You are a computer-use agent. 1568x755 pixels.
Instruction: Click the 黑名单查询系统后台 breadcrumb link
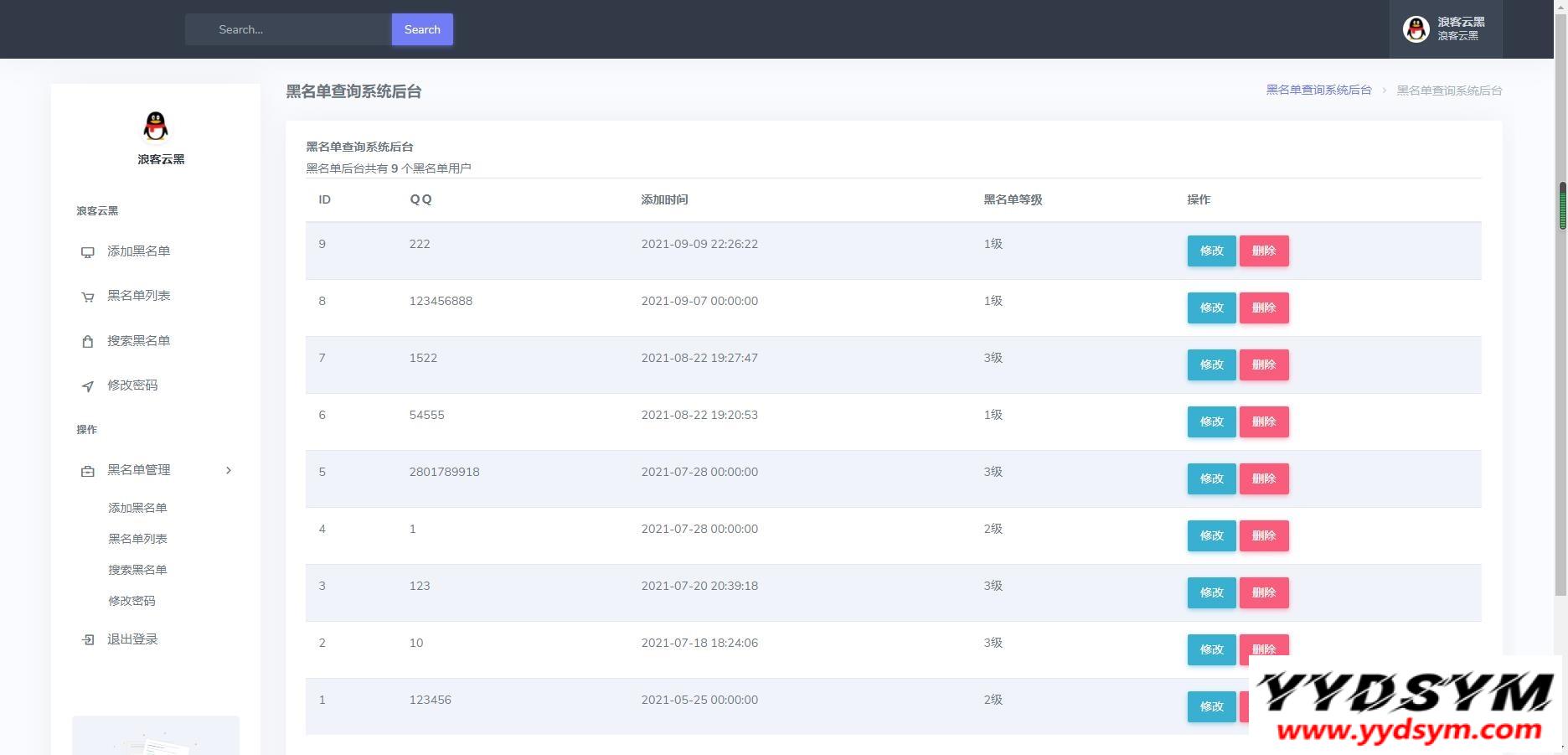point(1318,90)
